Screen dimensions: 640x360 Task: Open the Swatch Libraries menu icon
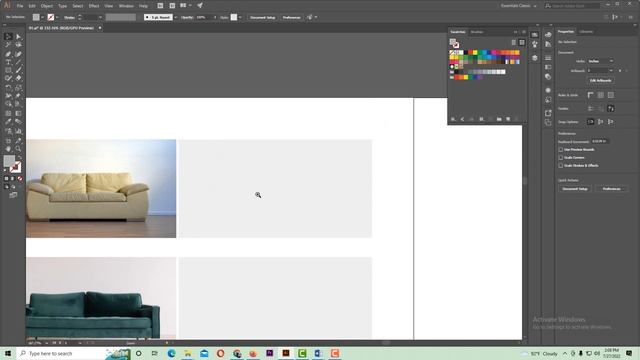[x=453, y=119]
